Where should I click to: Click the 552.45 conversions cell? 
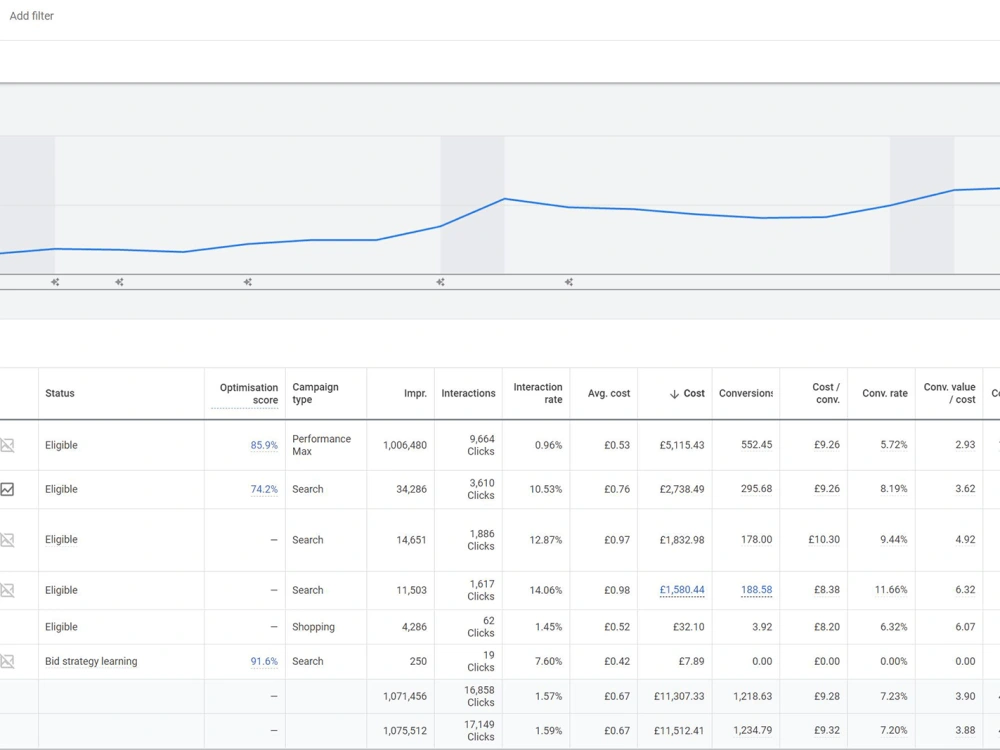(x=756, y=445)
